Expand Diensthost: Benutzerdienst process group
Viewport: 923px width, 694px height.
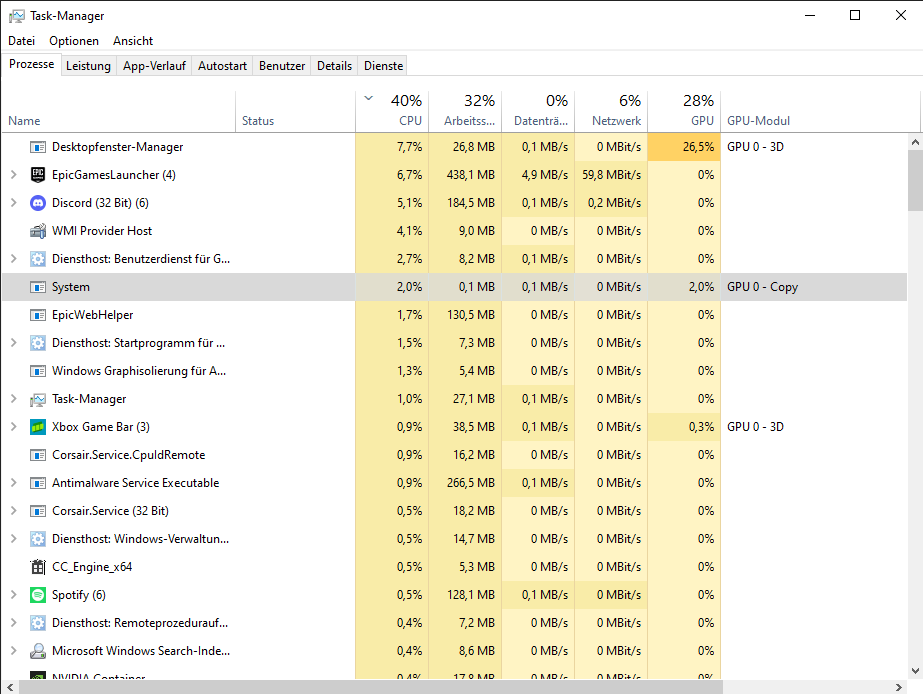14,259
